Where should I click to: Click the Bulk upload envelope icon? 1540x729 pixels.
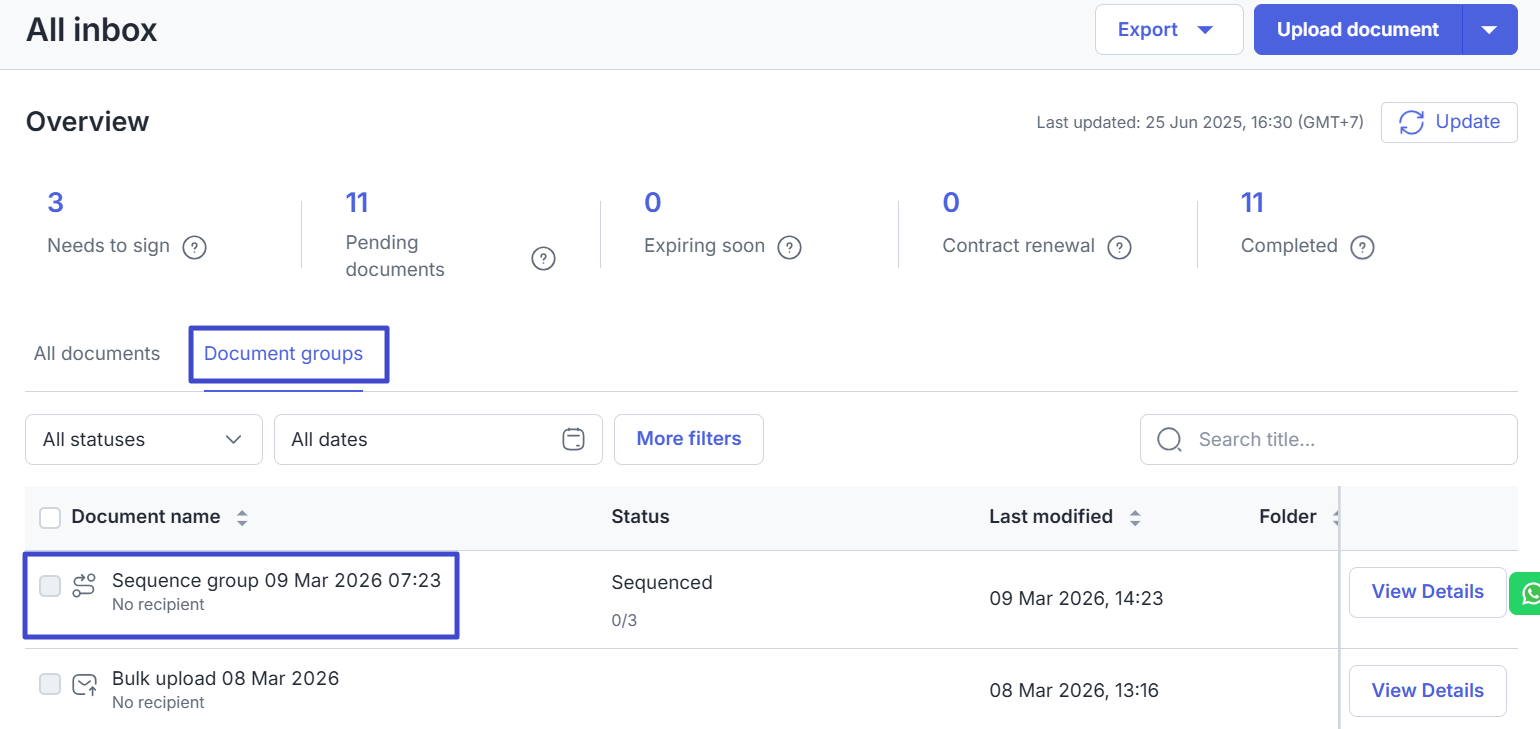84,685
